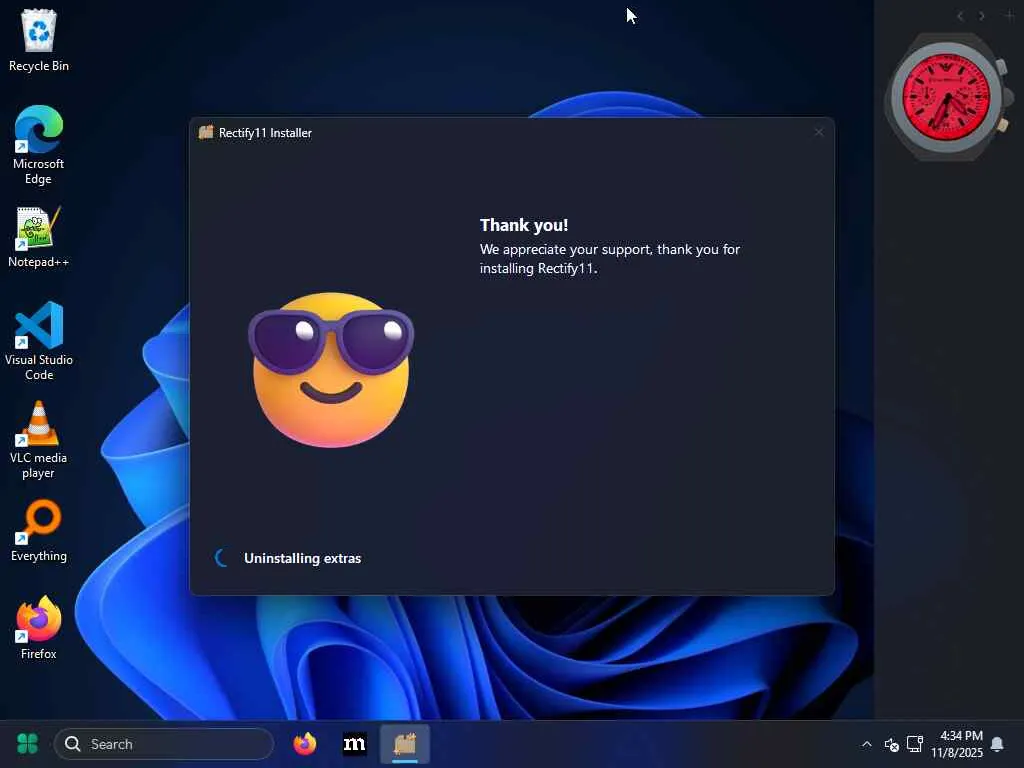The image size is (1024, 768).
Task: Select the VLC media player desktop shortcut
Action: (39, 439)
